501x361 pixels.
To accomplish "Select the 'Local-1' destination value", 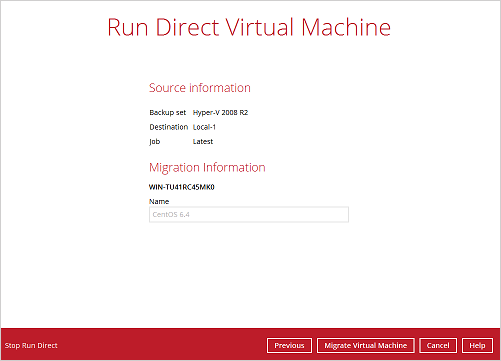I will [204, 127].
